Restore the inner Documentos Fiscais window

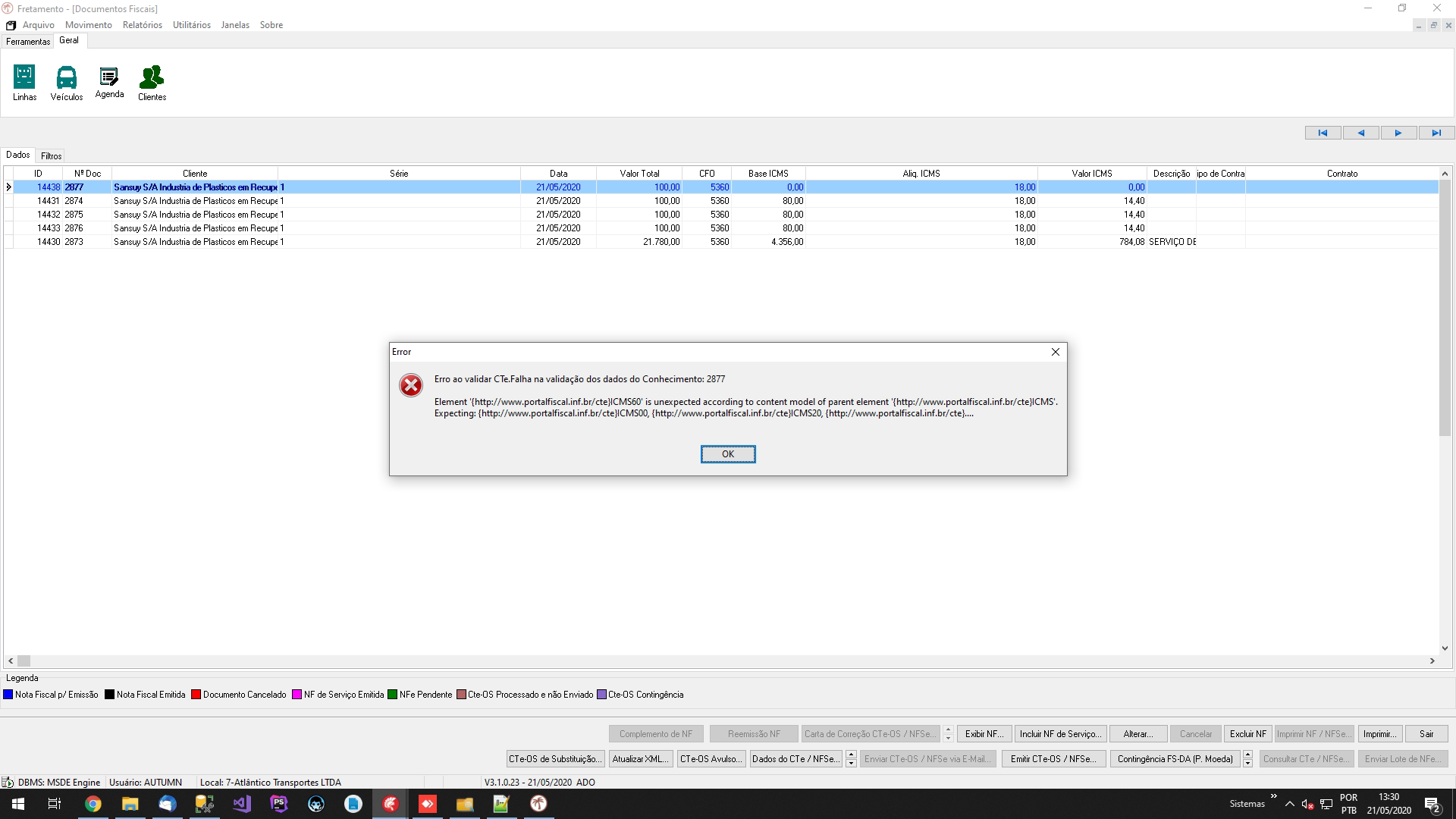(1433, 25)
